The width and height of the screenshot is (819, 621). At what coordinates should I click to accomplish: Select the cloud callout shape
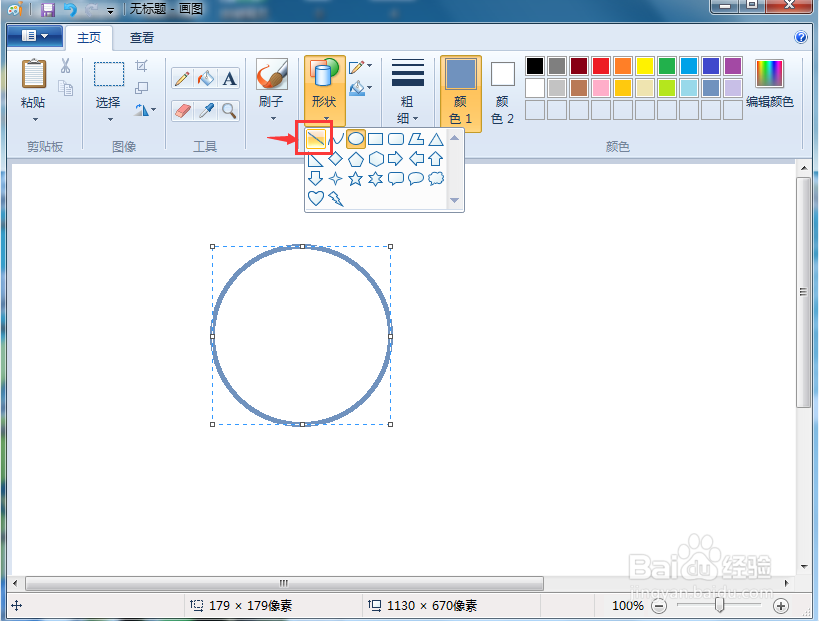tap(436, 179)
